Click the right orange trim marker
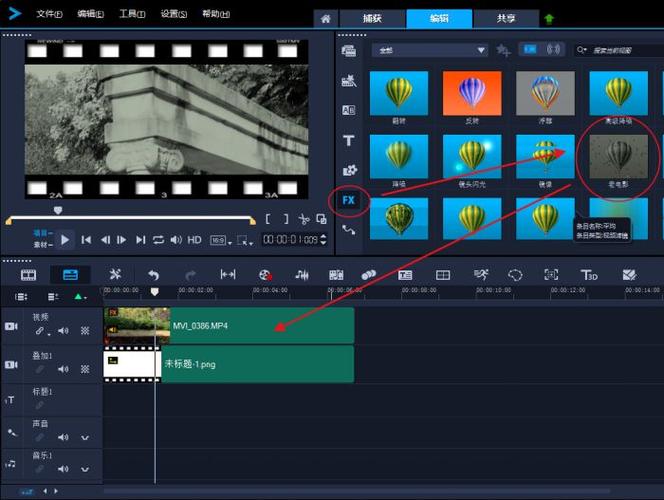This screenshot has width=664, height=500. [253, 221]
